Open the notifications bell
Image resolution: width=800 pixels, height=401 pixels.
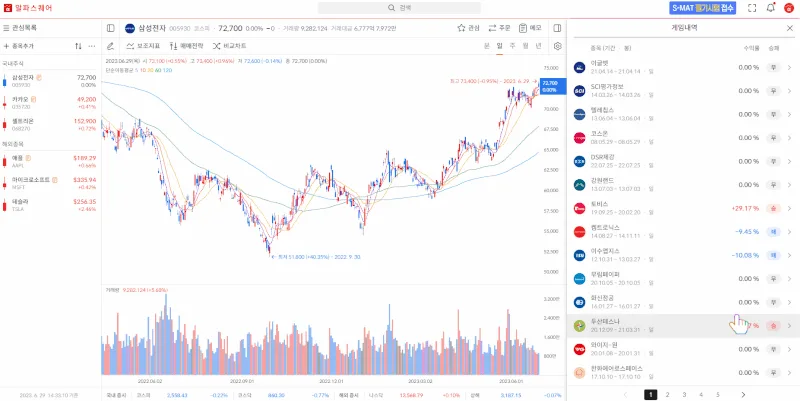(x=770, y=8)
